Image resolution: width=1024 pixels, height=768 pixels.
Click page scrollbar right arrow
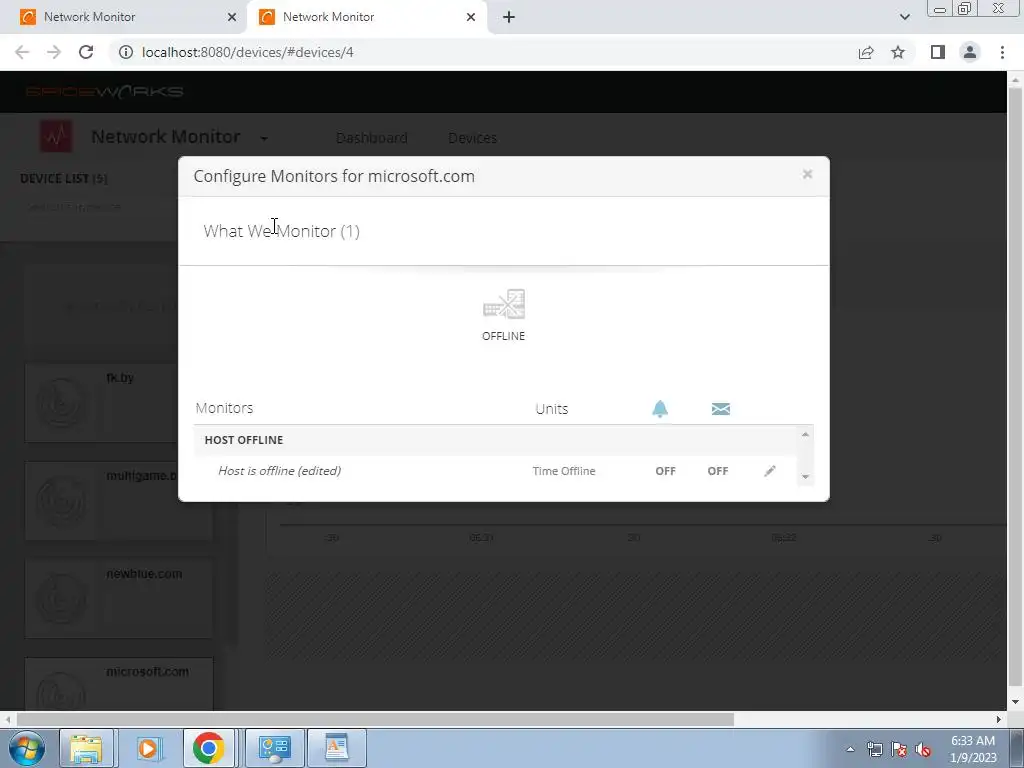click(x=999, y=719)
